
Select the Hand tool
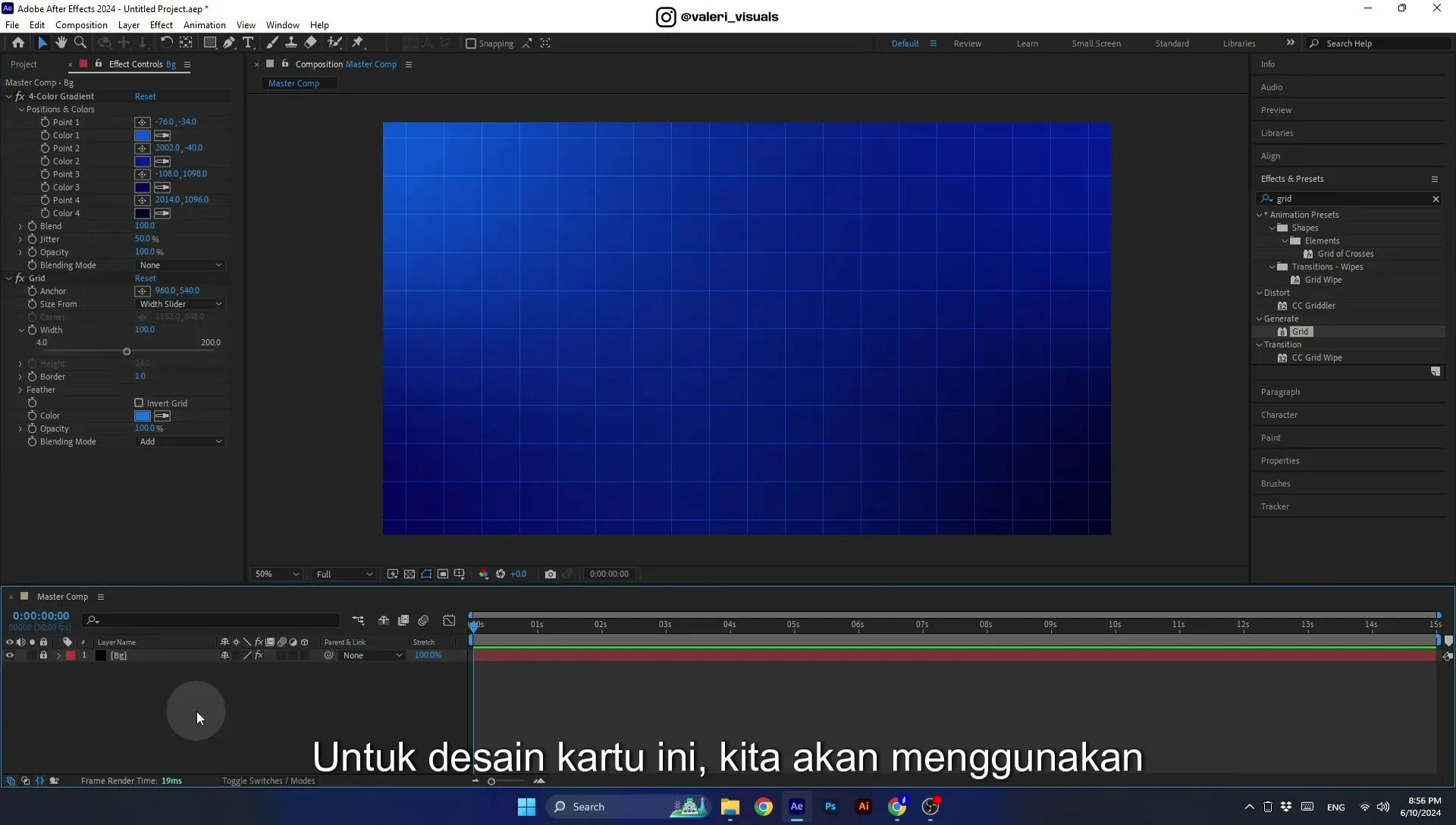point(61,43)
